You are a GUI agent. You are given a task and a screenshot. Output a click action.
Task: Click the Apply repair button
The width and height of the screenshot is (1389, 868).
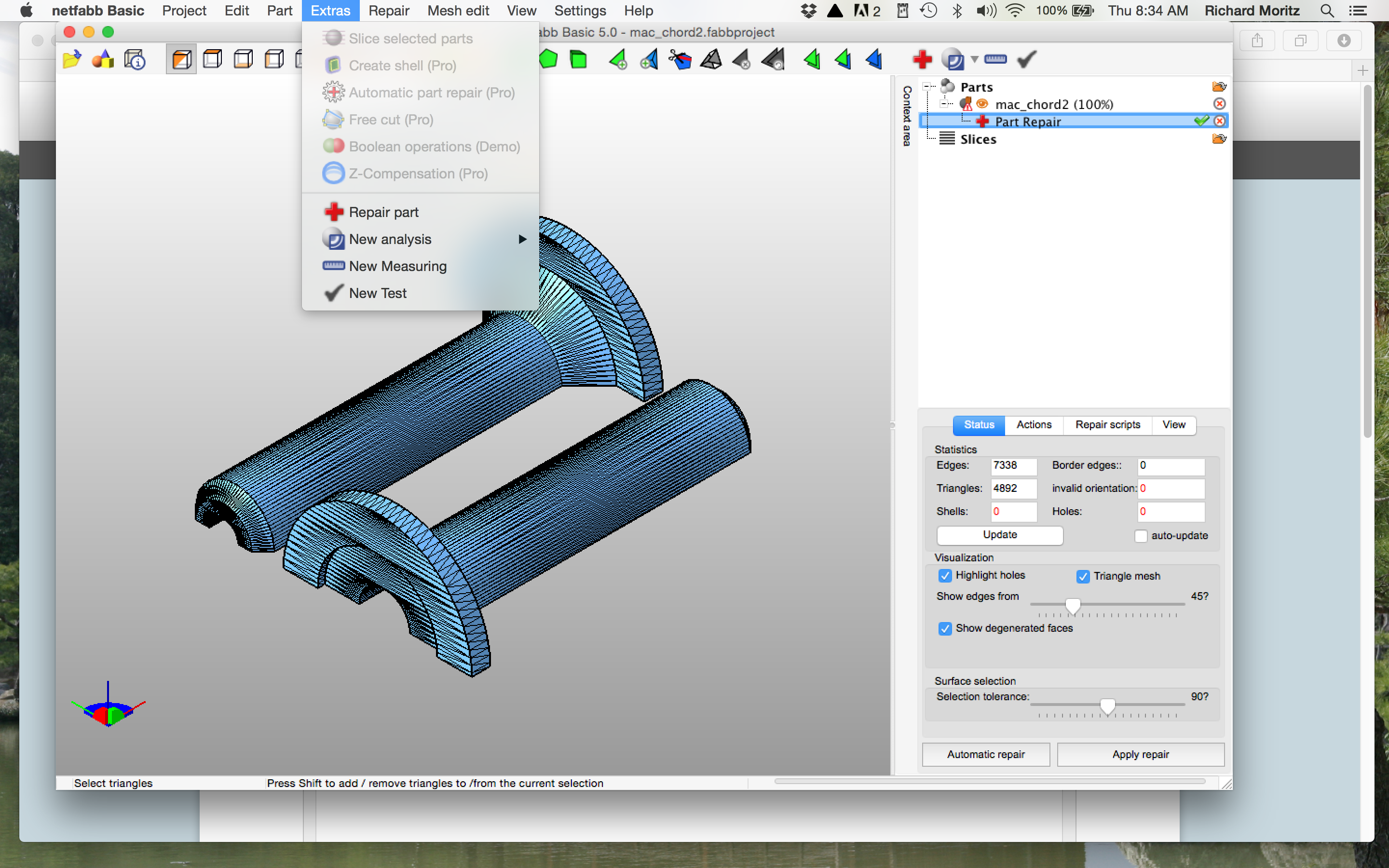click(1141, 754)
